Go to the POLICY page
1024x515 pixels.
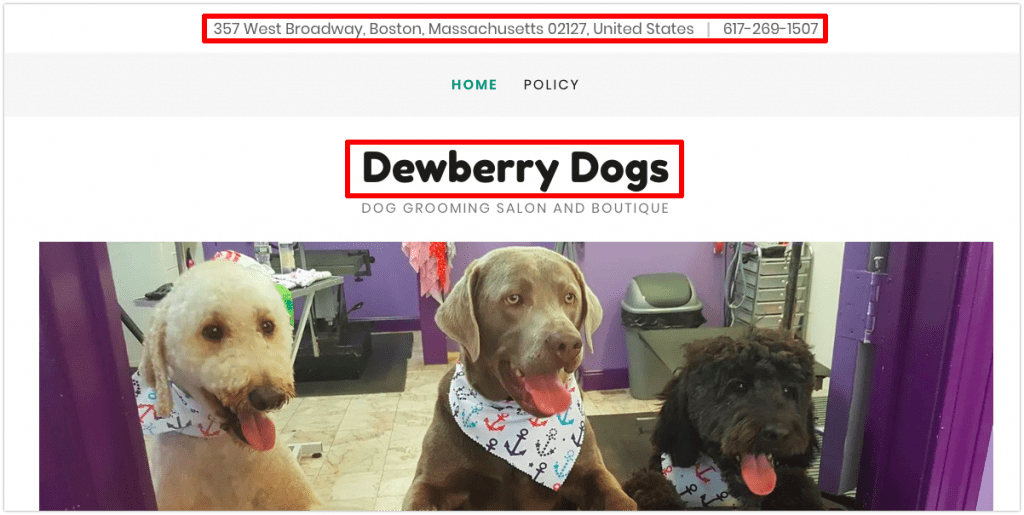pos(551,85)
